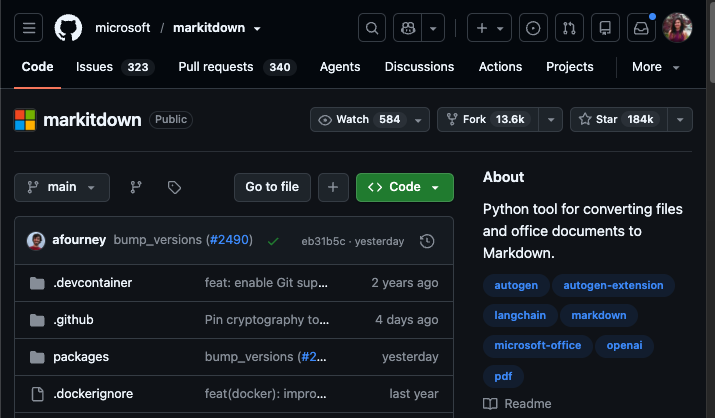Image resolution: width=715 pixels, height=418 pixels.
Task: Fork the markitdown repository
Action: pos(487,119)
